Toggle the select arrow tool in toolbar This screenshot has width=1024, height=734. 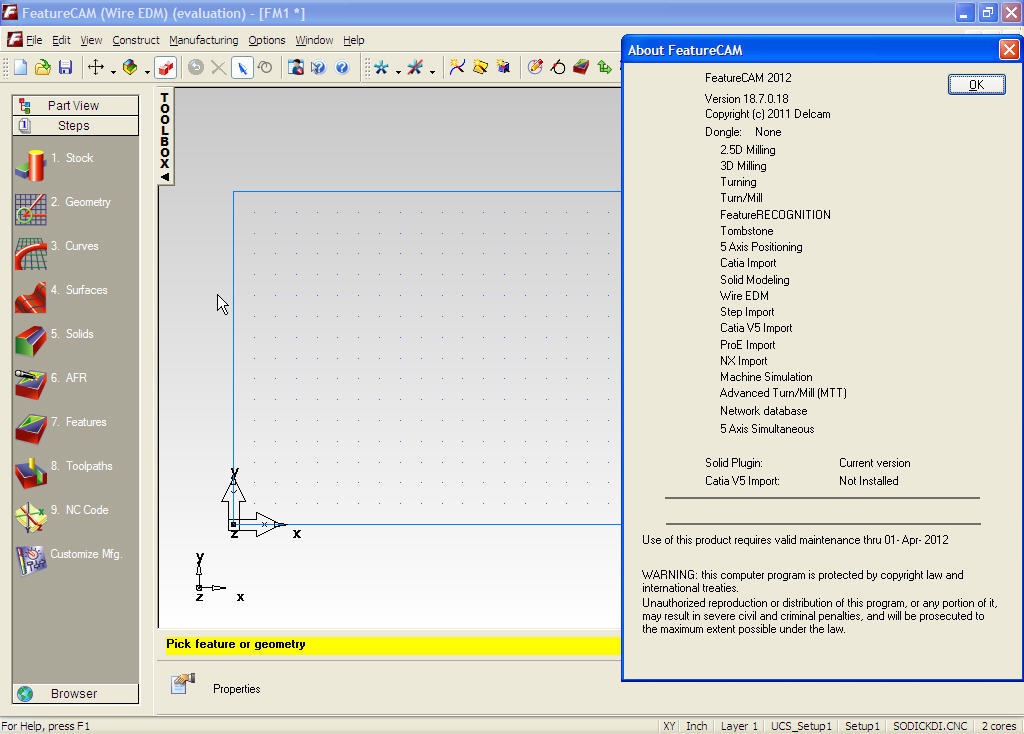click(x=242, y=67)
